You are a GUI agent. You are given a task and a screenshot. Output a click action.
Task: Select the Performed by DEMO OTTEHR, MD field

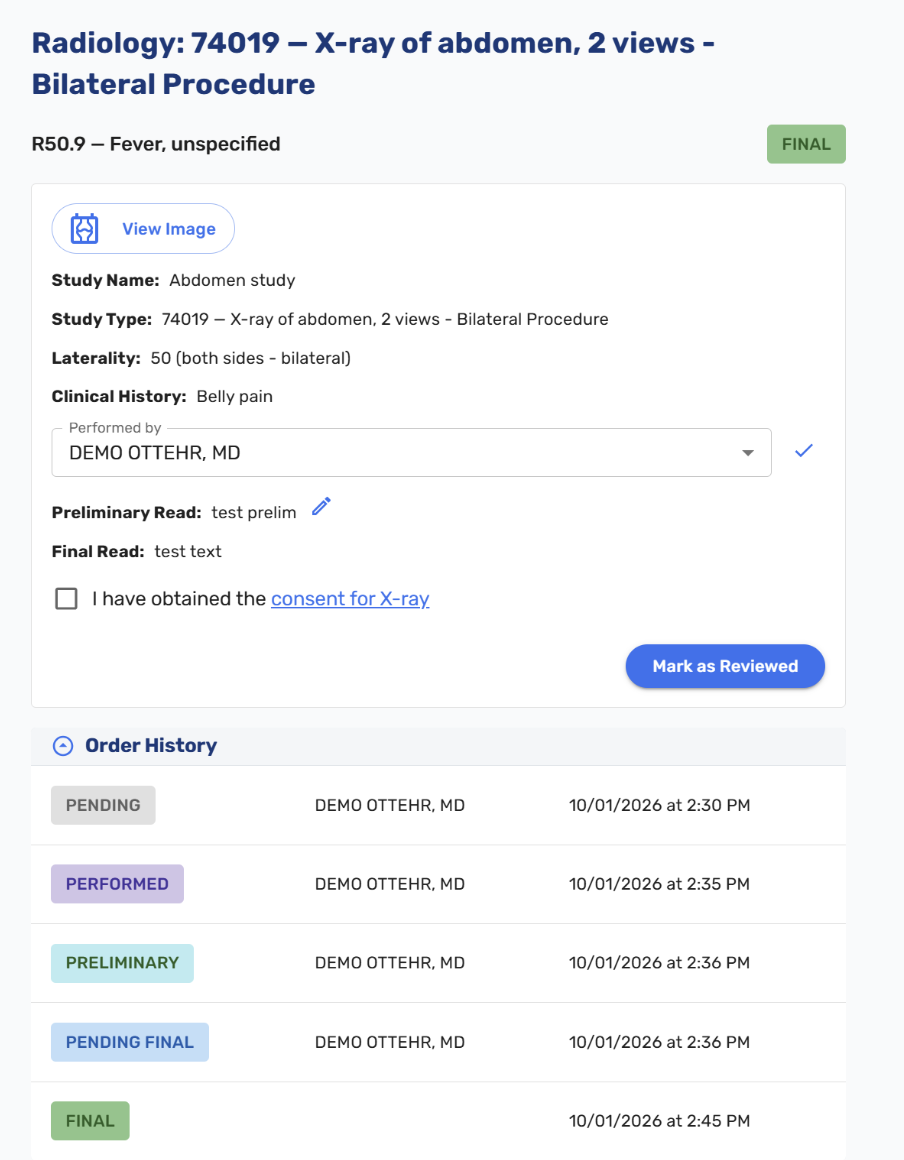click(x=411, y=452)
